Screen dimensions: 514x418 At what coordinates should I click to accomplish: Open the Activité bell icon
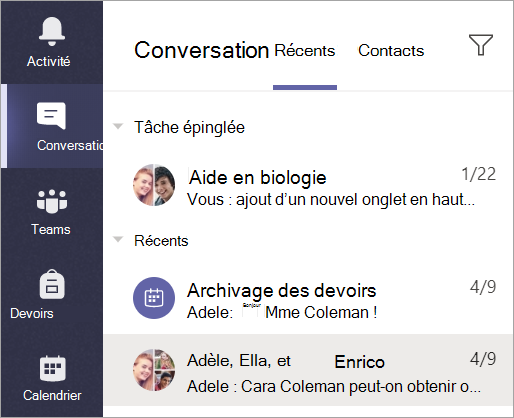pyautogui.click(x=52, y=31)
